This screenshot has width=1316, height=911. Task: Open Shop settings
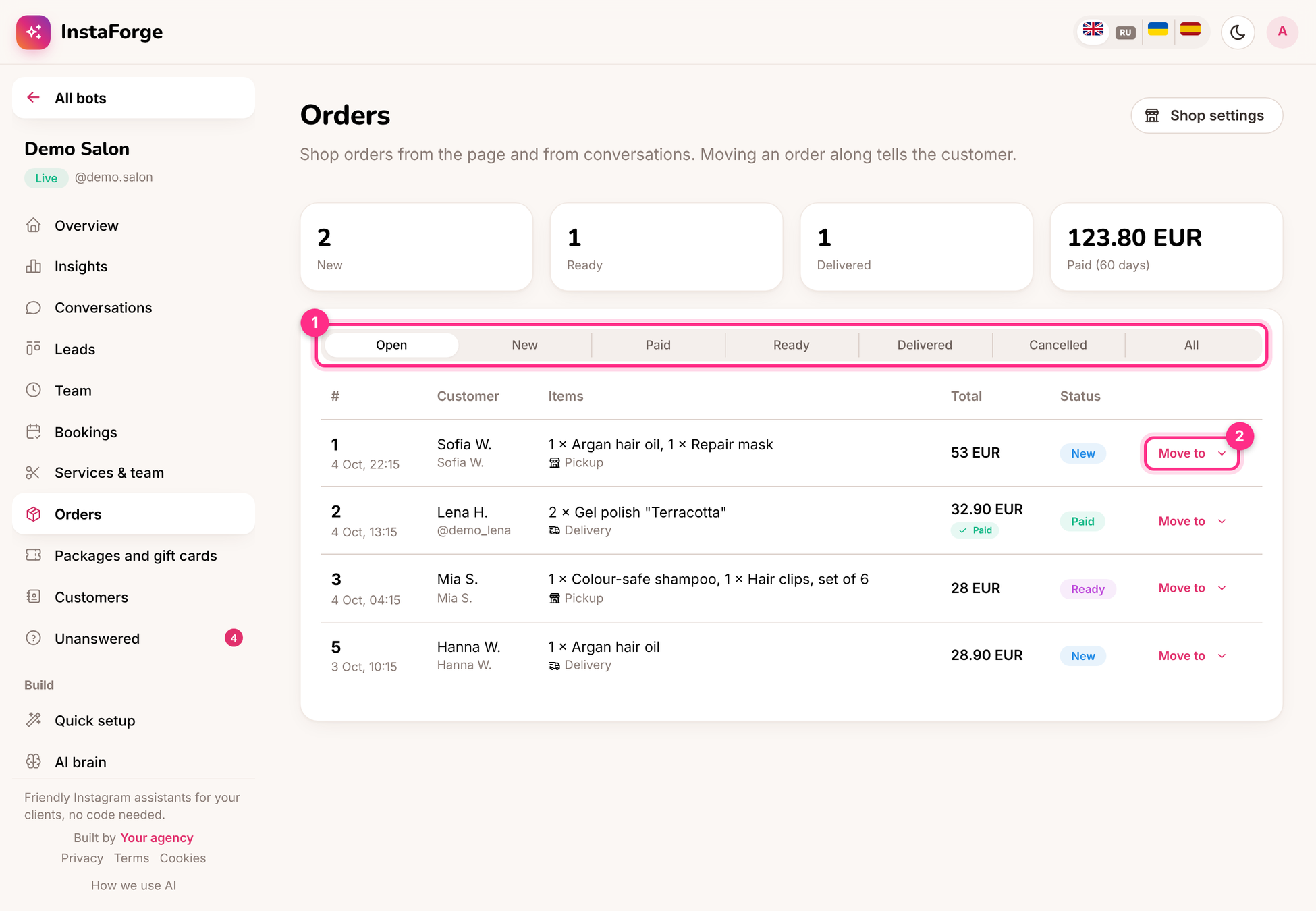(x=1207, y=115)
